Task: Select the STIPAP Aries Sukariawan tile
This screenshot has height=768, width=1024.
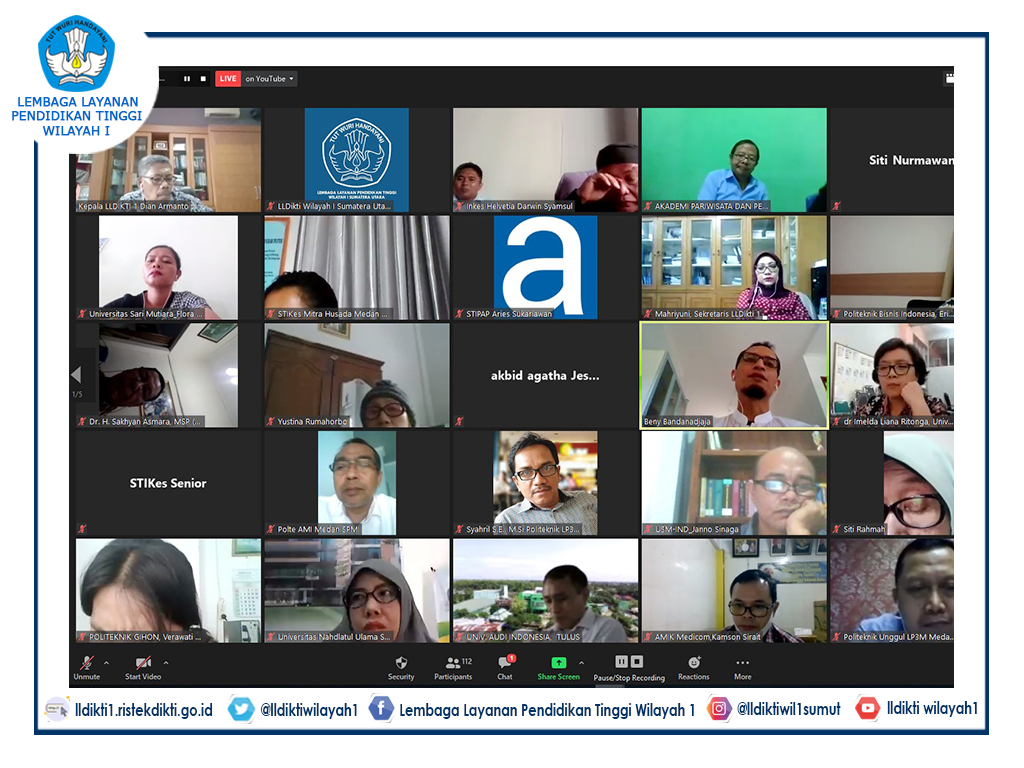Action: click(545, 268)
